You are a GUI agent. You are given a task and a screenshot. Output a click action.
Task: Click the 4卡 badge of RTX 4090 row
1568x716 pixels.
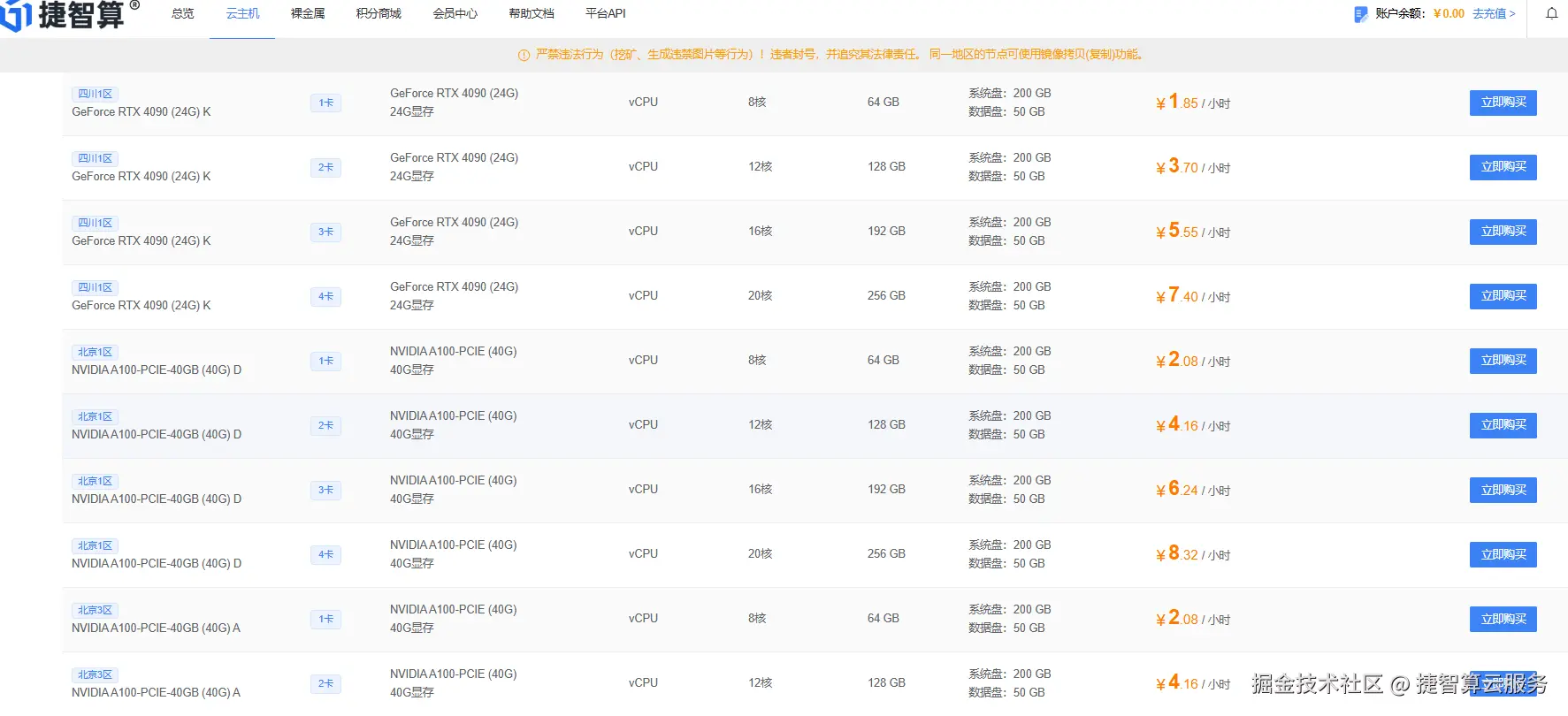point(325,296)
